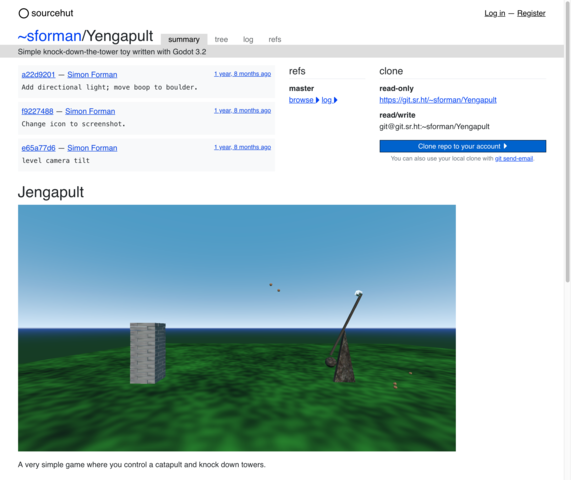This screenshot has height=480, width=571.
Task: Open commit e65a77d6
Action: point(38,148)
